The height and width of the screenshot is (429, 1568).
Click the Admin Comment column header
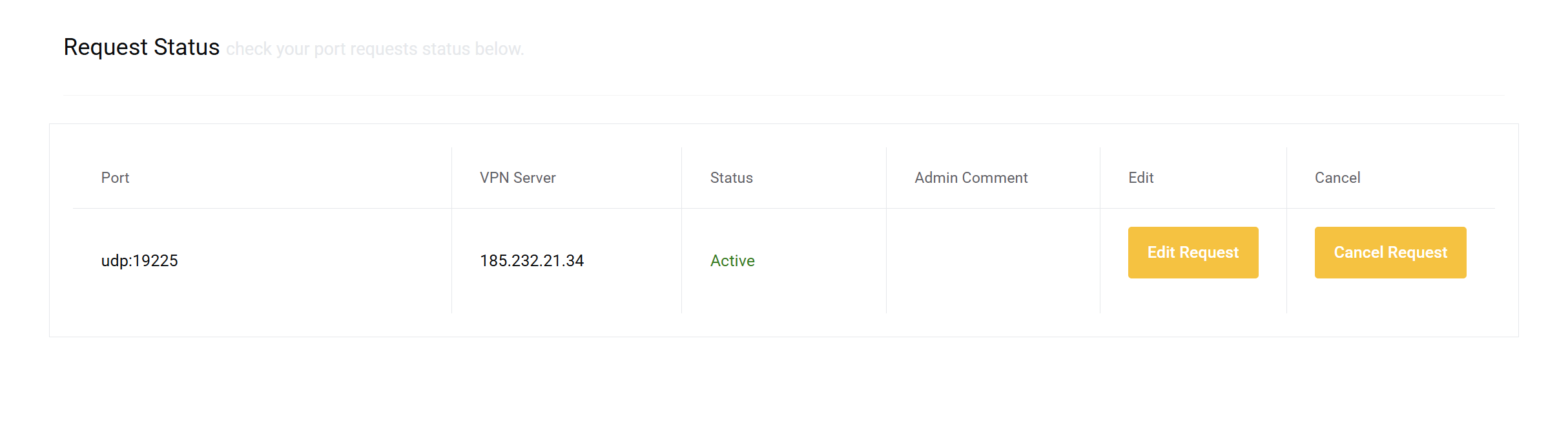[x=971, y=178]
